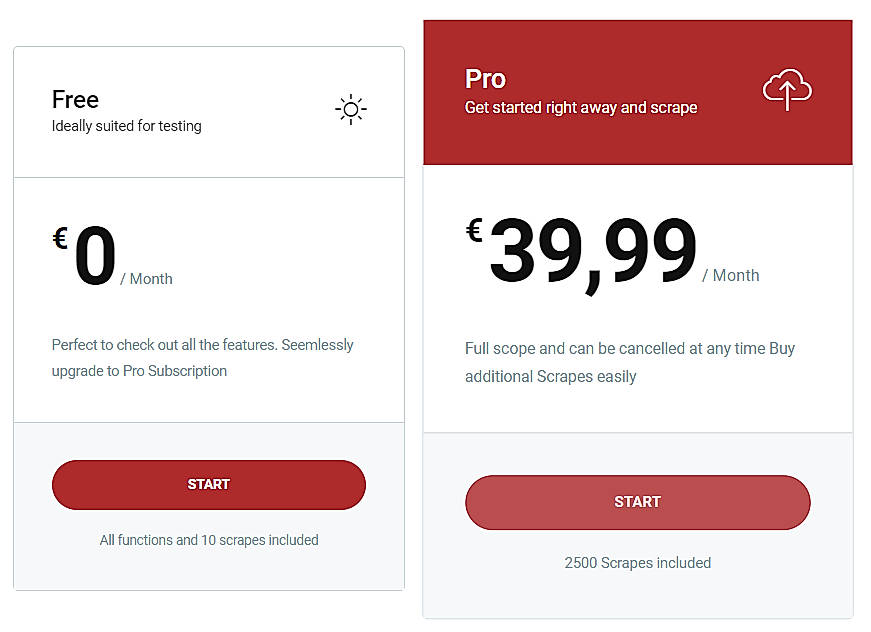Click All functions and 10 scrapes included
871x632 pixels.
(x=208, y=539)
